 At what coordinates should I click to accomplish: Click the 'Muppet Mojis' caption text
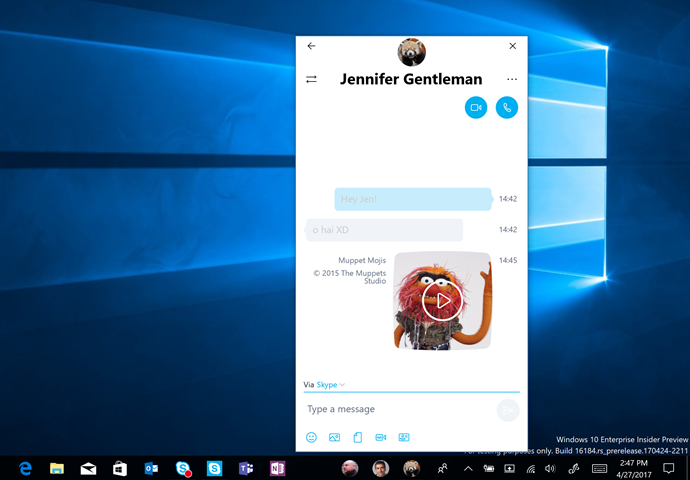click(x=362, y=260)
